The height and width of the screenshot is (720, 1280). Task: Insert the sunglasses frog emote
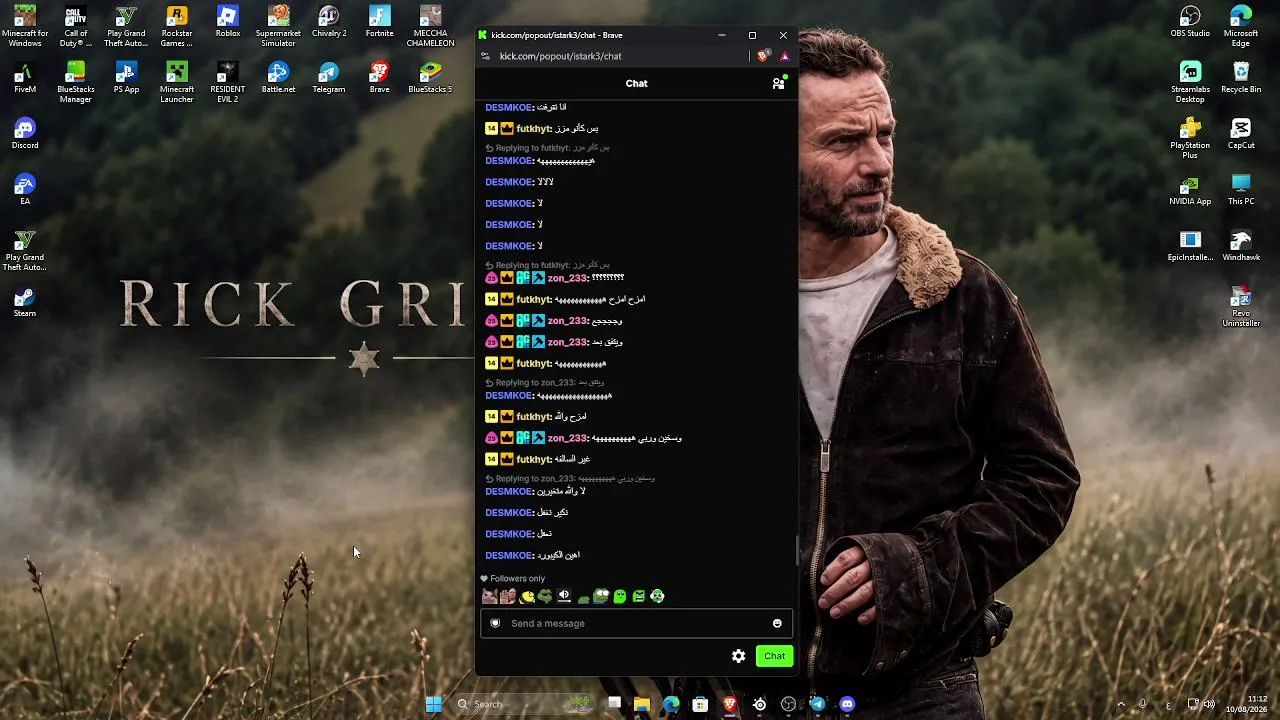click(545, 596)
